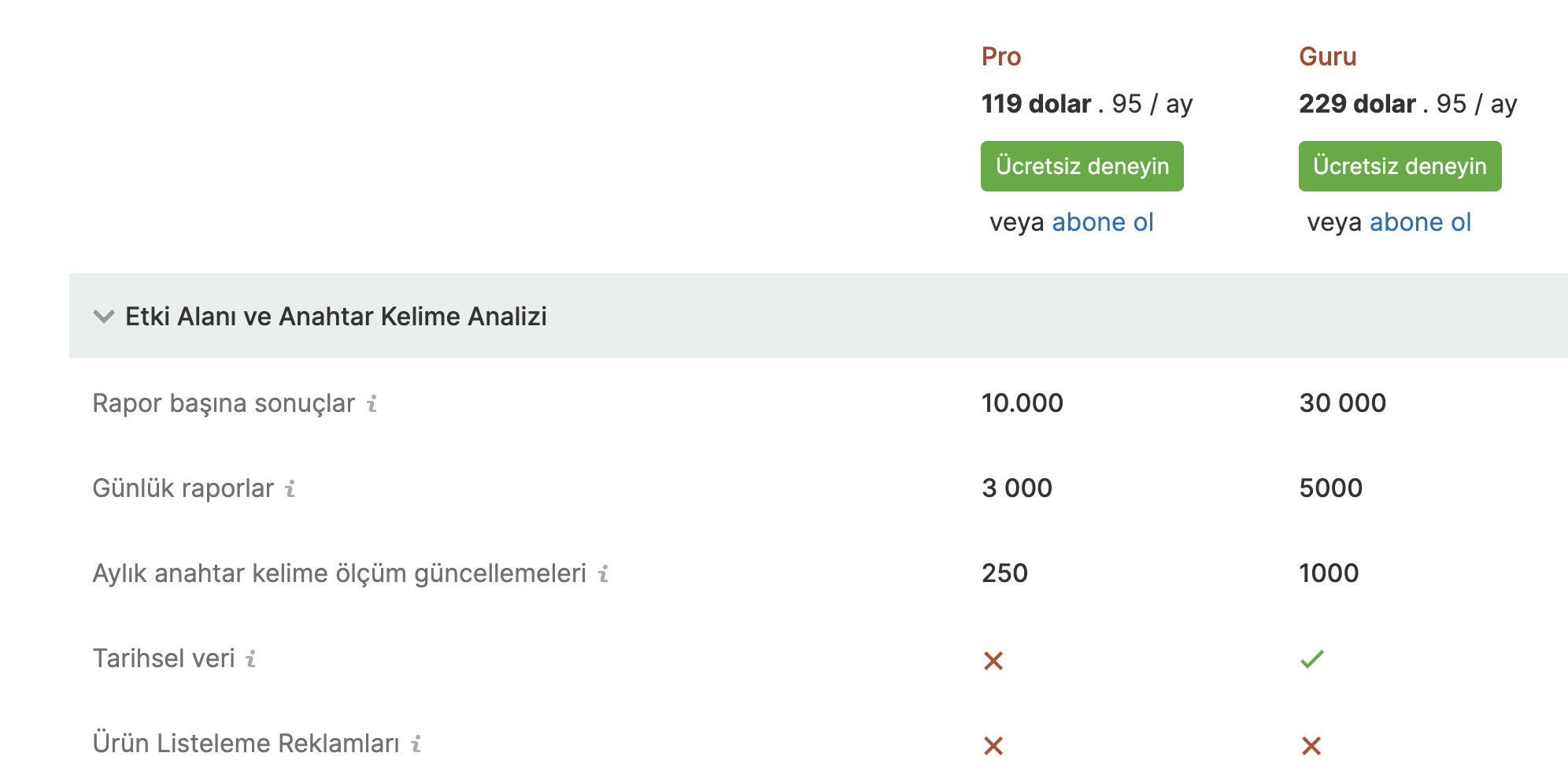Screen dimensions: 1568x775
Task: Click Ücretsiz deneyin under Pro plan
Action: (x=1082, y=166)
